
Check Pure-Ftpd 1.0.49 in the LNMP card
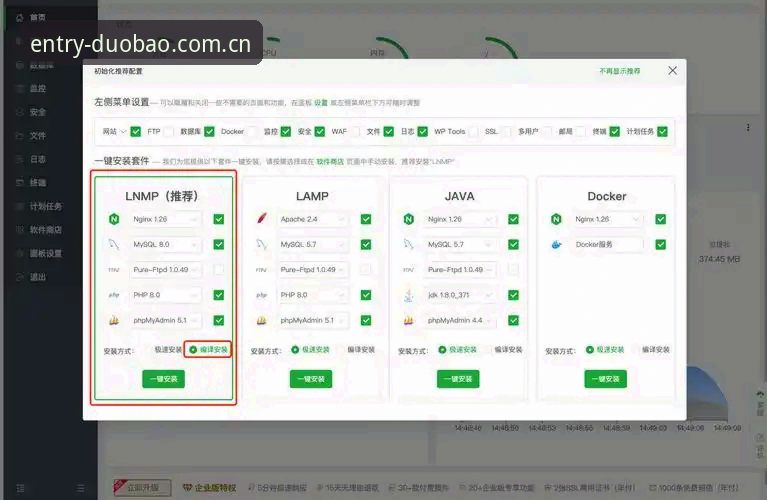click(x=219, y=270)
